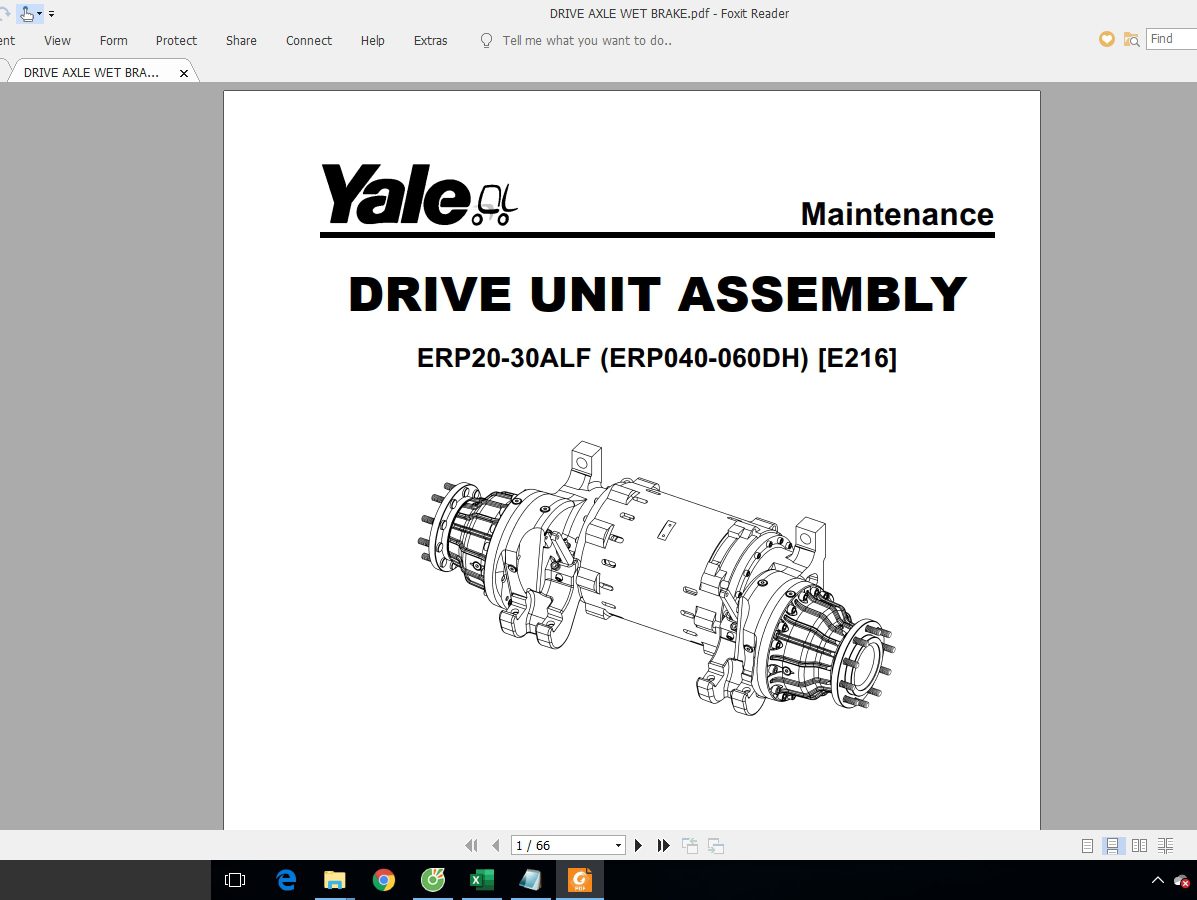The image size is (1197, 900).
Task: Open Task View in the taskbar
Action: click(235, 880)
